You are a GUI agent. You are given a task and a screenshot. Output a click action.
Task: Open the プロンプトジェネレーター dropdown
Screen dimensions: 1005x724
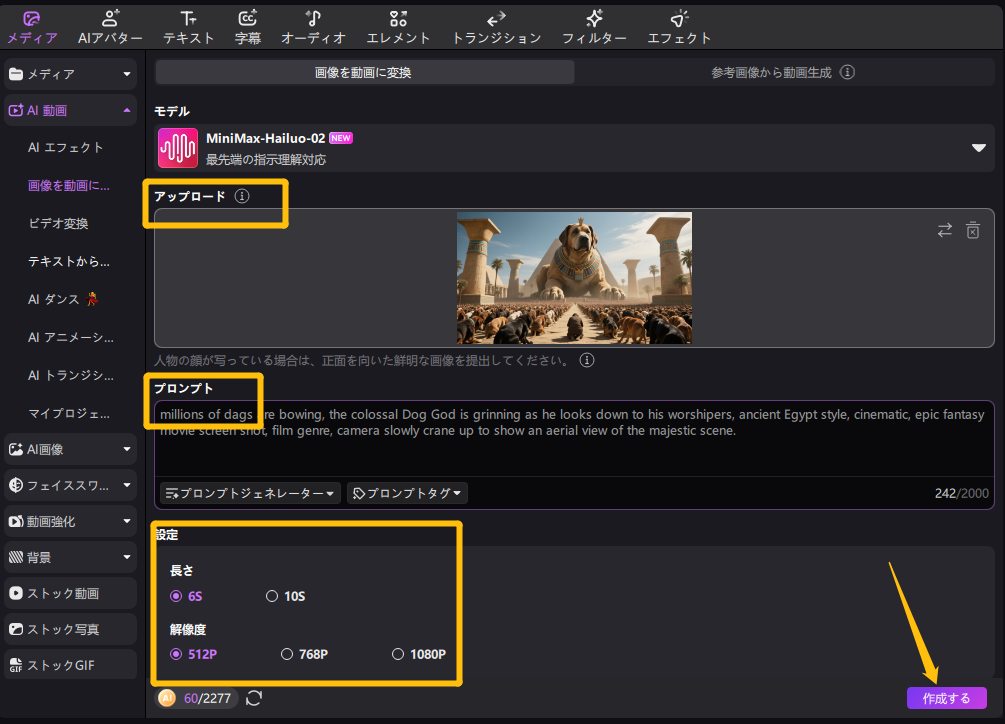pos(250,493)
